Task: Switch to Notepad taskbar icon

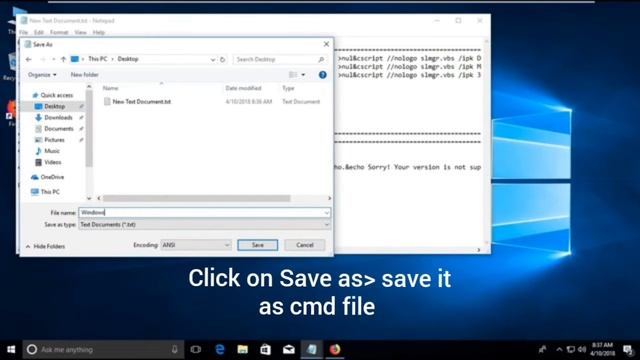Action: click(x=312, y=349)
